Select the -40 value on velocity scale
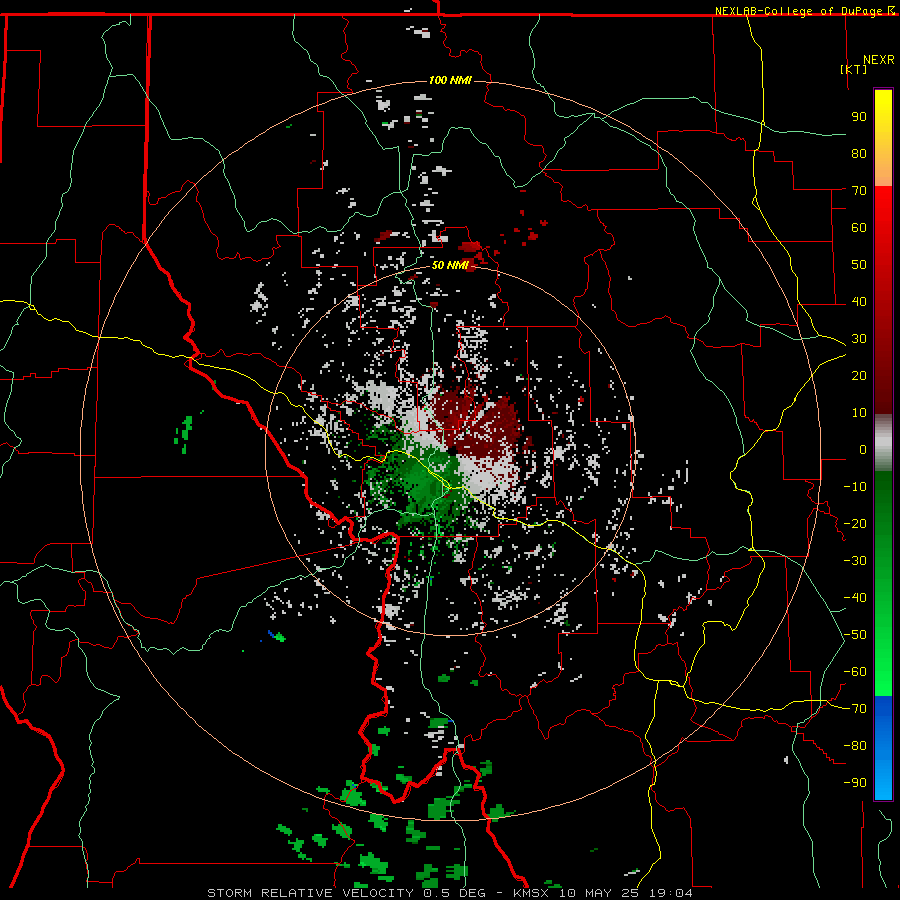This screenshot has width=900, height=900. (x=855, y=598)
